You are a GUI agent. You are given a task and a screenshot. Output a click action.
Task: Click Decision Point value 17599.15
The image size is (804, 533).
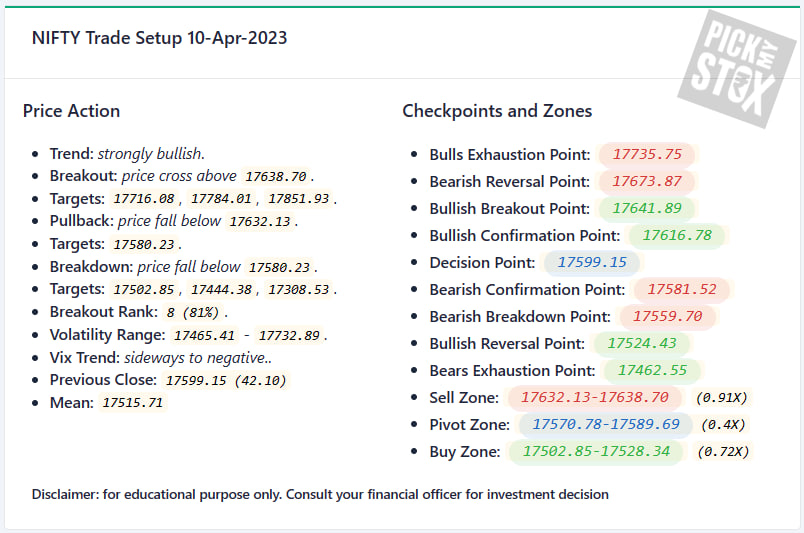(592, 263)
